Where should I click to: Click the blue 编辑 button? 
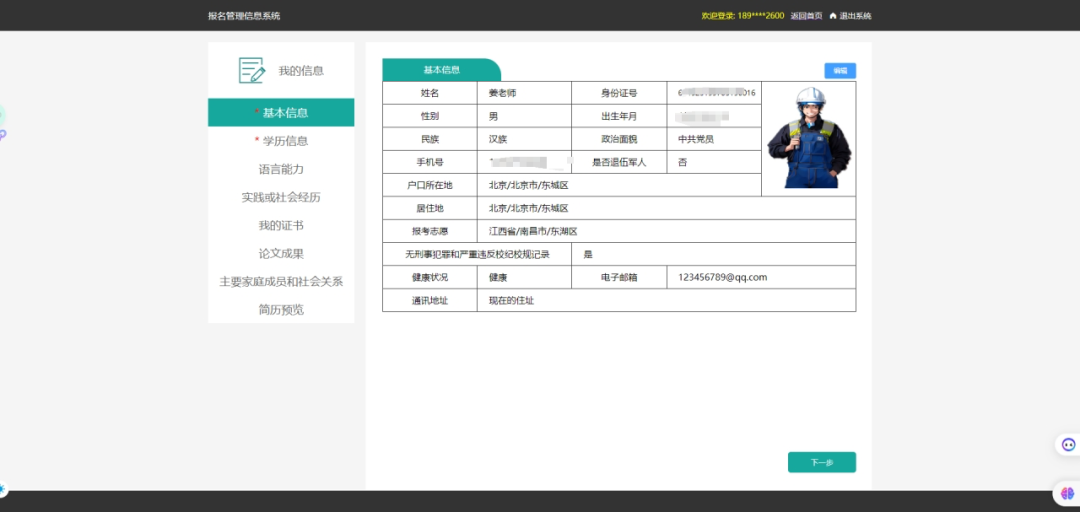840,70
